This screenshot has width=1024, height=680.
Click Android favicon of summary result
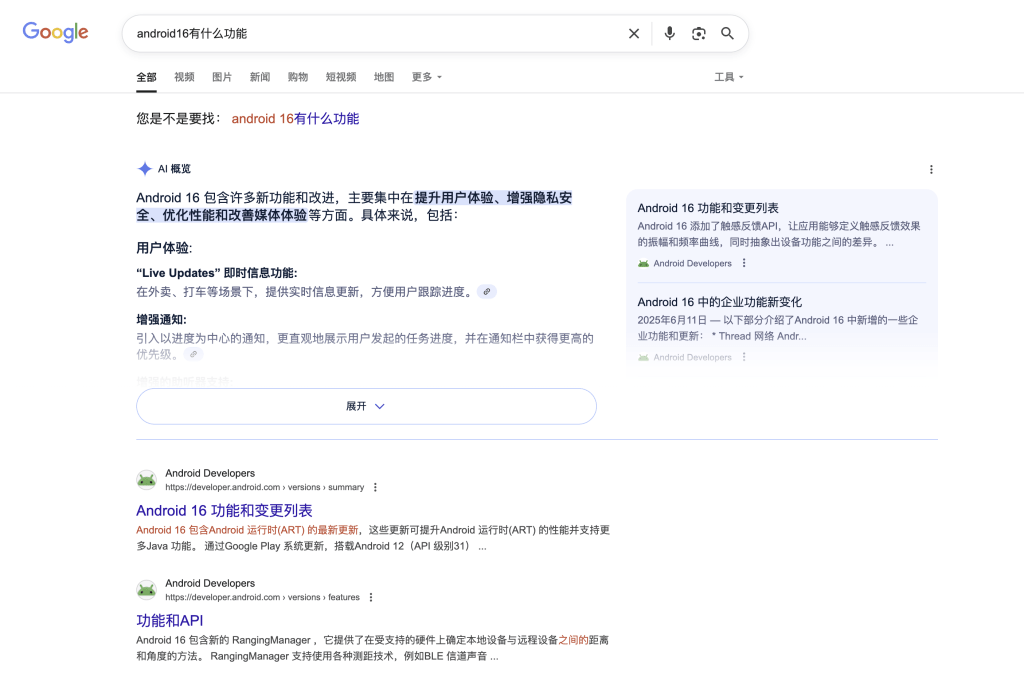click(x=146, y=480)
